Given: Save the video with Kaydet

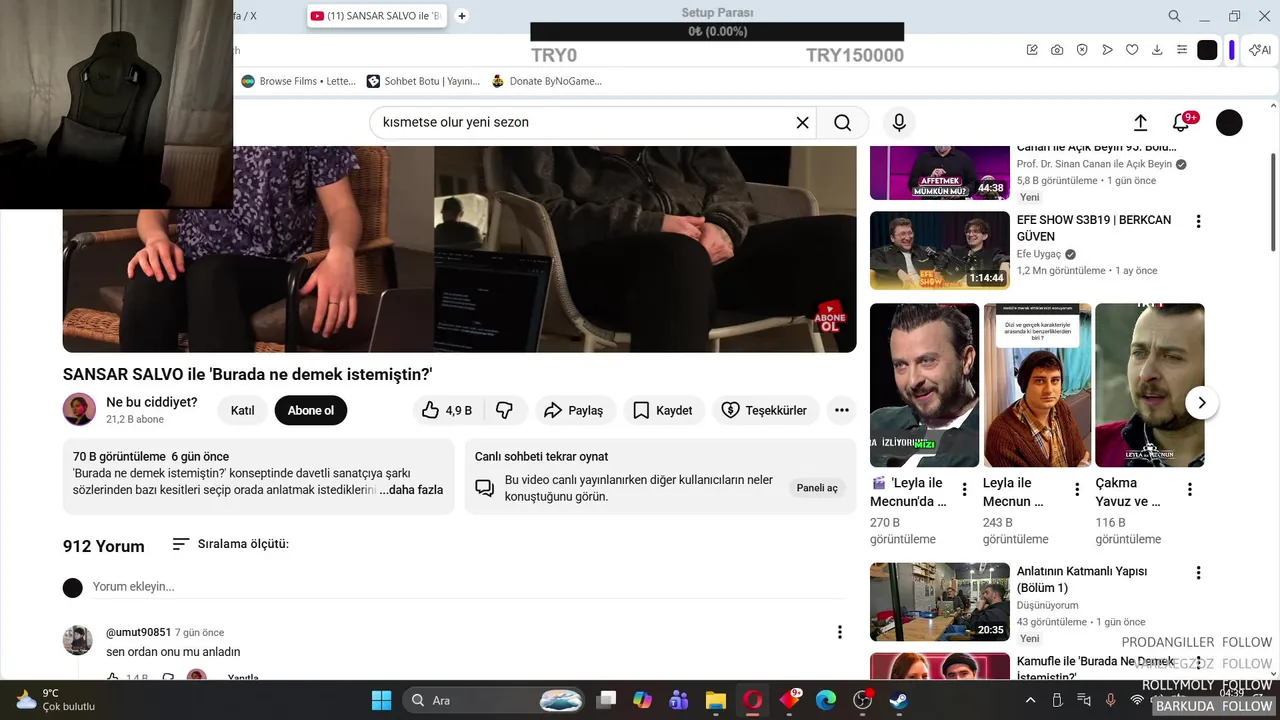Looking at the screenshot, I should point(664,410).
